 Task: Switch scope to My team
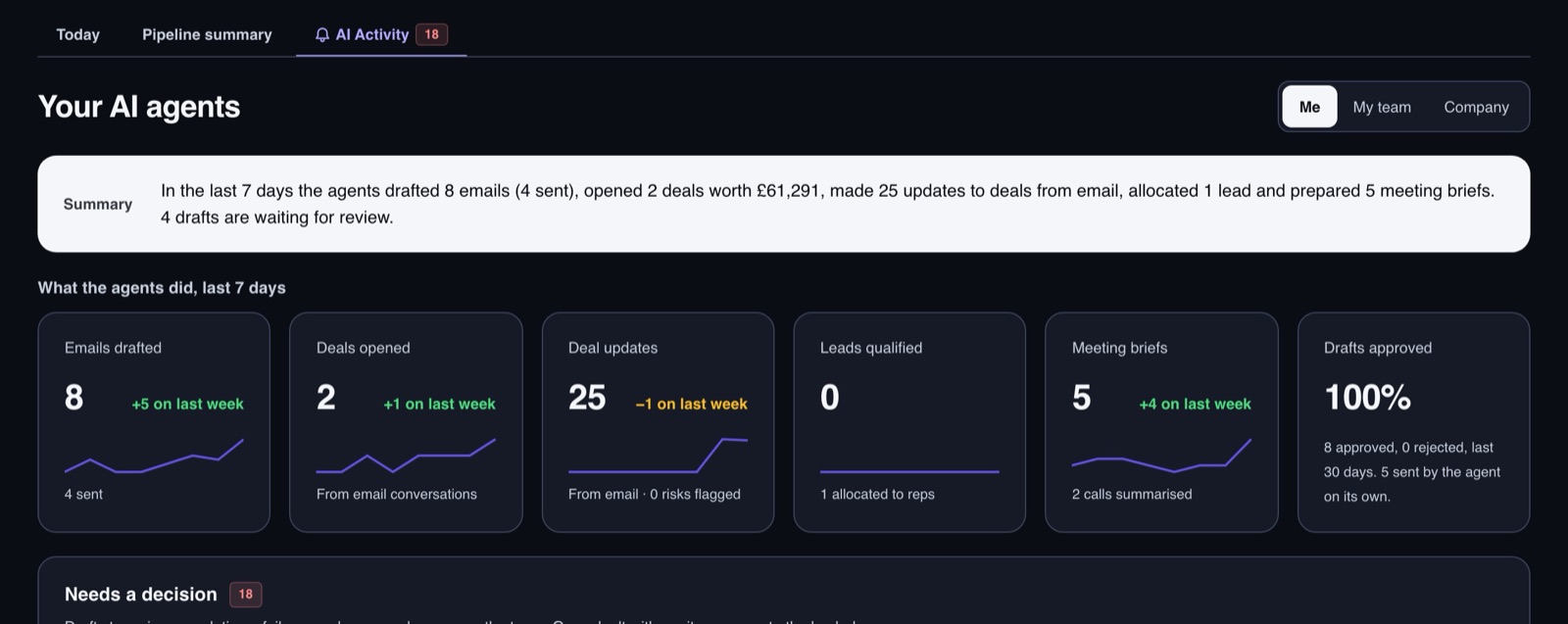(1382, 107)
